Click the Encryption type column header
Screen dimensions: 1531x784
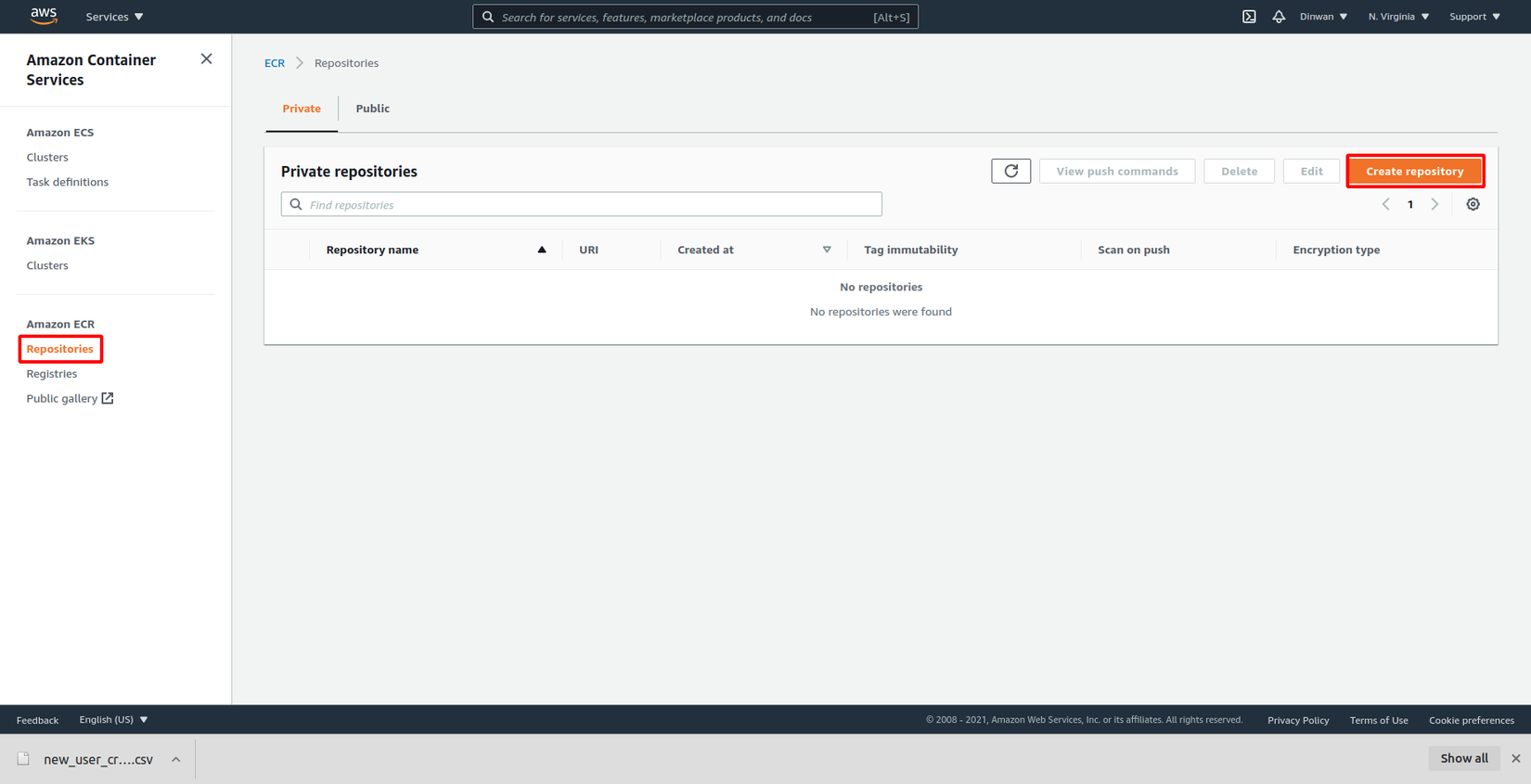point(1336,250)
